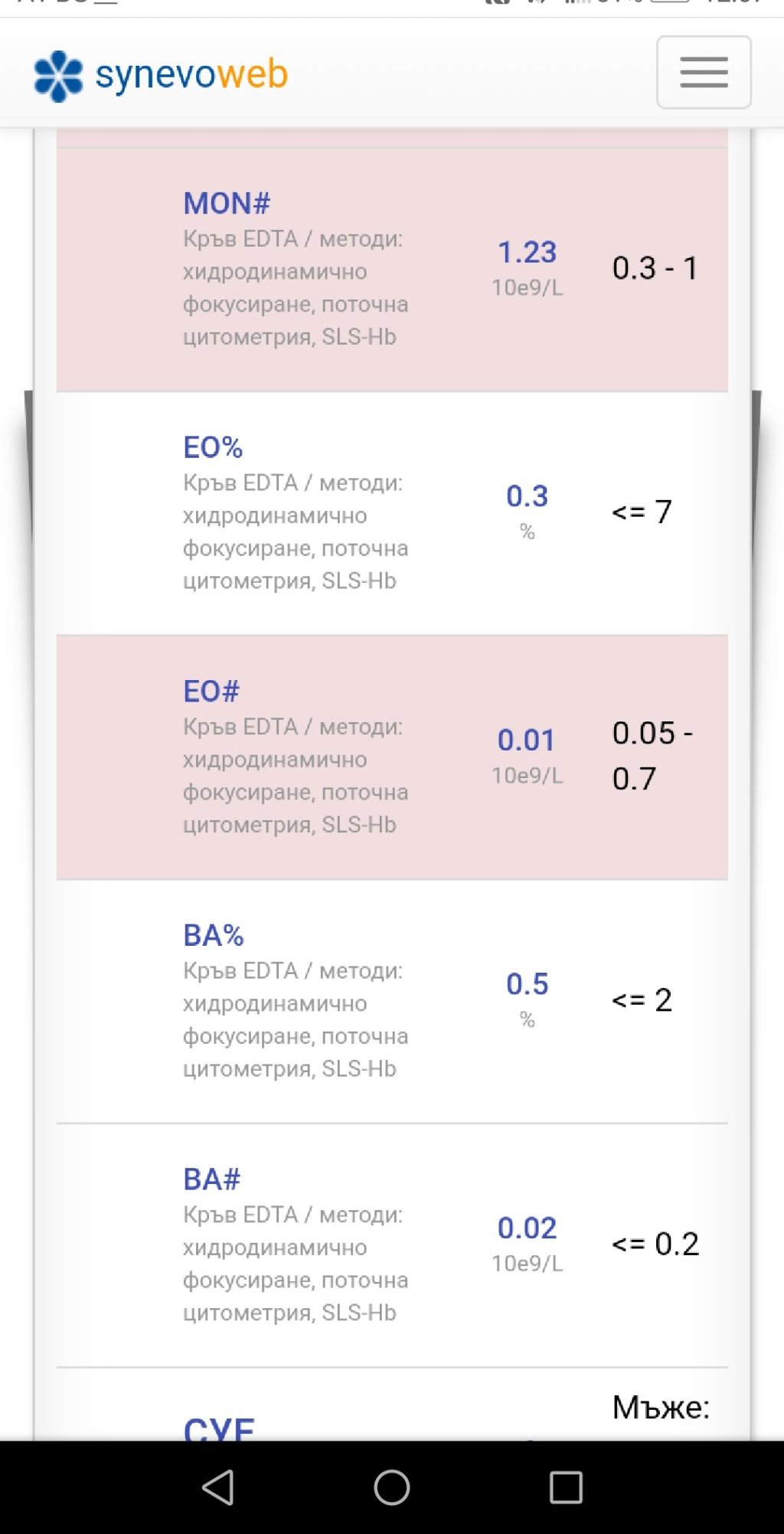This screenshot has height=1534, width=784.
Task: Click the MON# reference range 0.3 - 1
Action: (655, 268)
